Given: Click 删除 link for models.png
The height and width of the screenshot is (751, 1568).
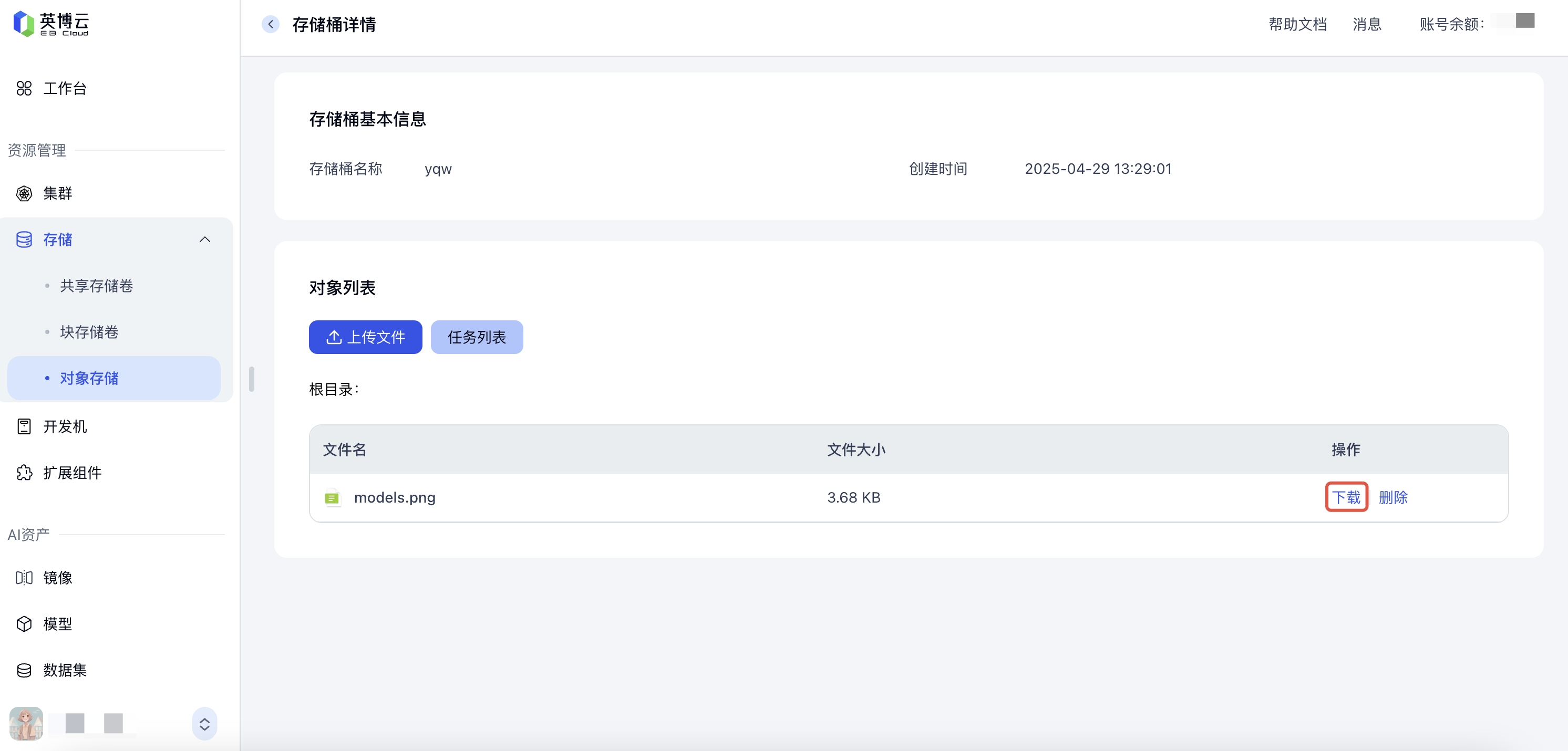Looking at the screenshot, I should tap(1392, 497).
